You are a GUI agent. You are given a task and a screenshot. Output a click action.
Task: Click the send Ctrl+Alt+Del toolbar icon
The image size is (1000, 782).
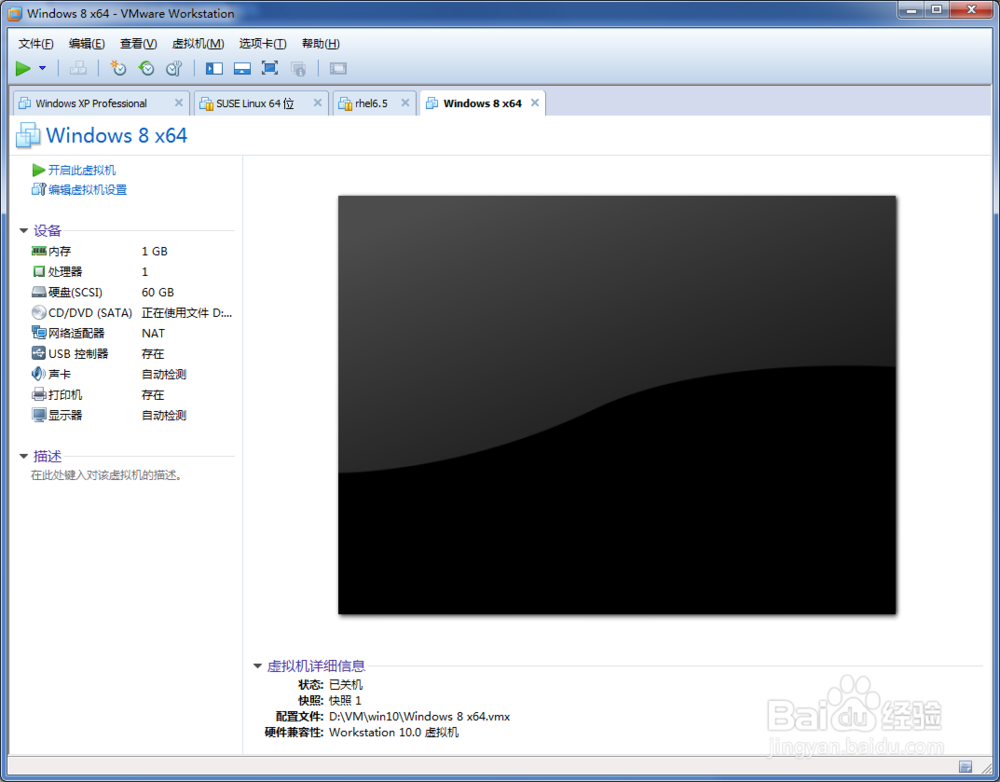click(x=78, y=68)
